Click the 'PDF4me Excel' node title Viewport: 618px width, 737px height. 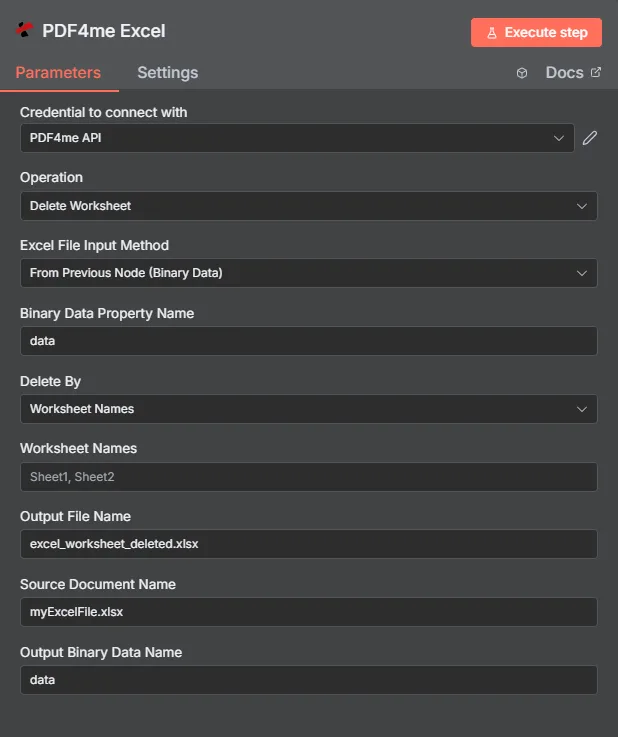tap(104, 31)
